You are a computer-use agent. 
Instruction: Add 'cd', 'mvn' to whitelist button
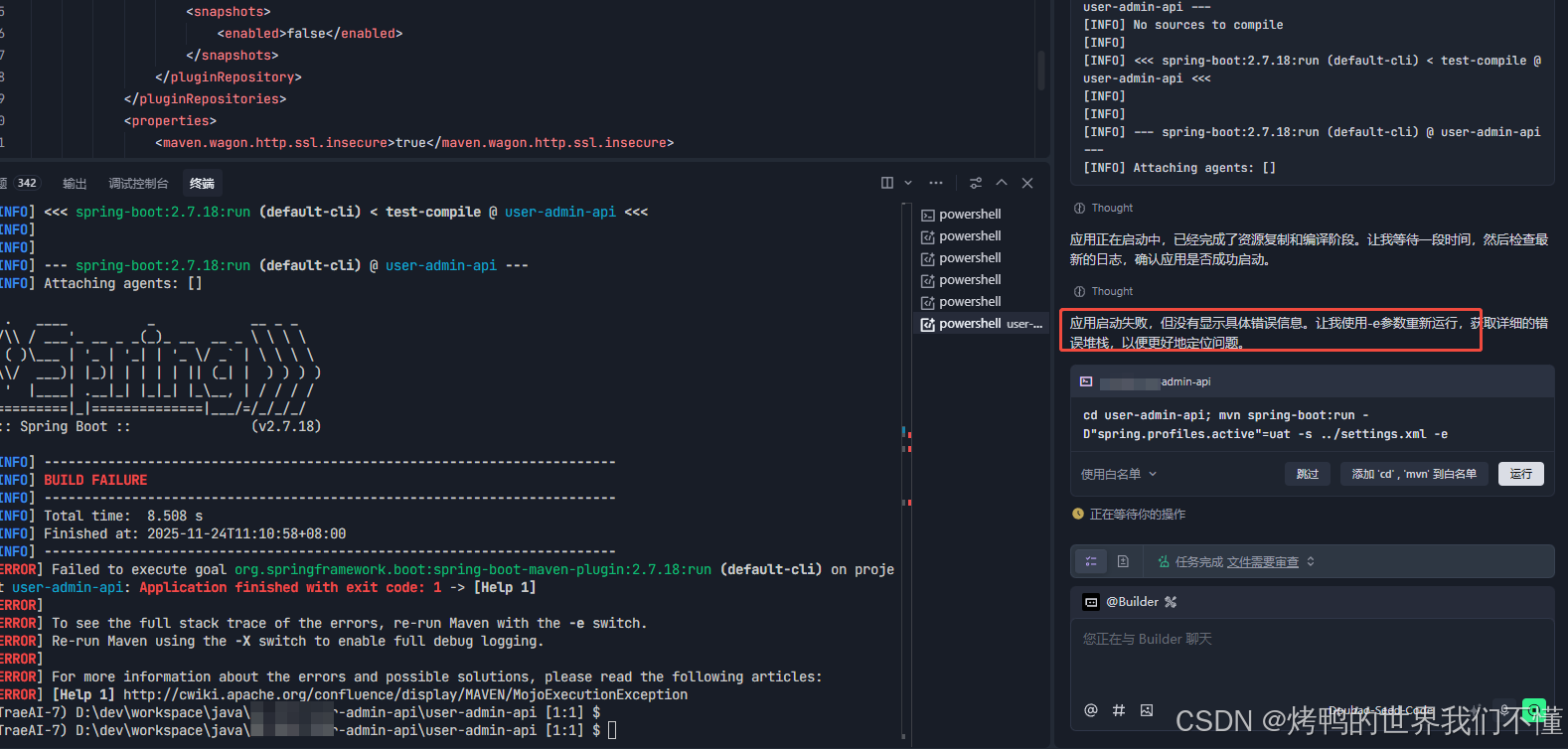(1414, 474)
